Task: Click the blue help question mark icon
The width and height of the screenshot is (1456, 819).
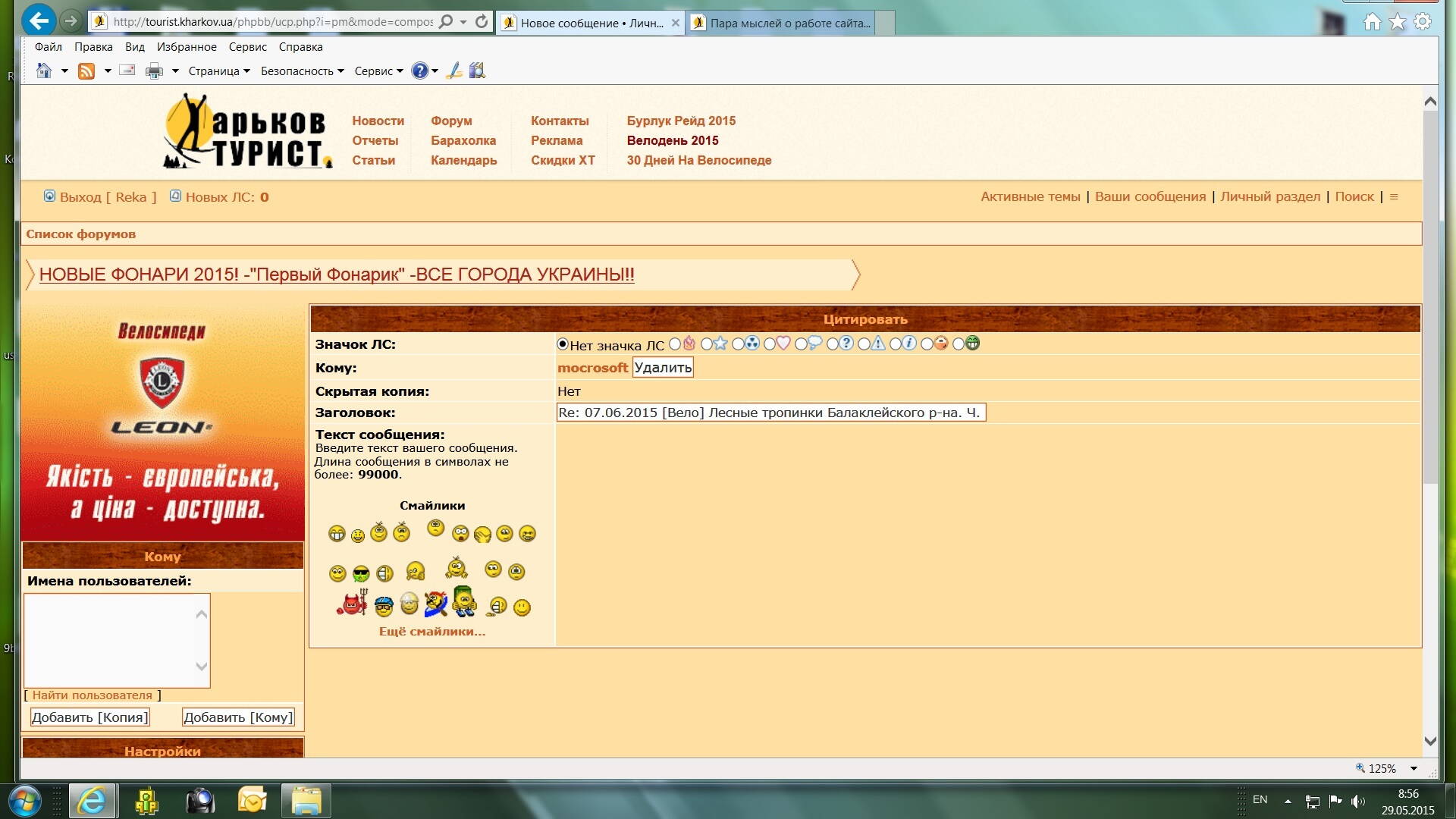Action: tap(419, 71)
